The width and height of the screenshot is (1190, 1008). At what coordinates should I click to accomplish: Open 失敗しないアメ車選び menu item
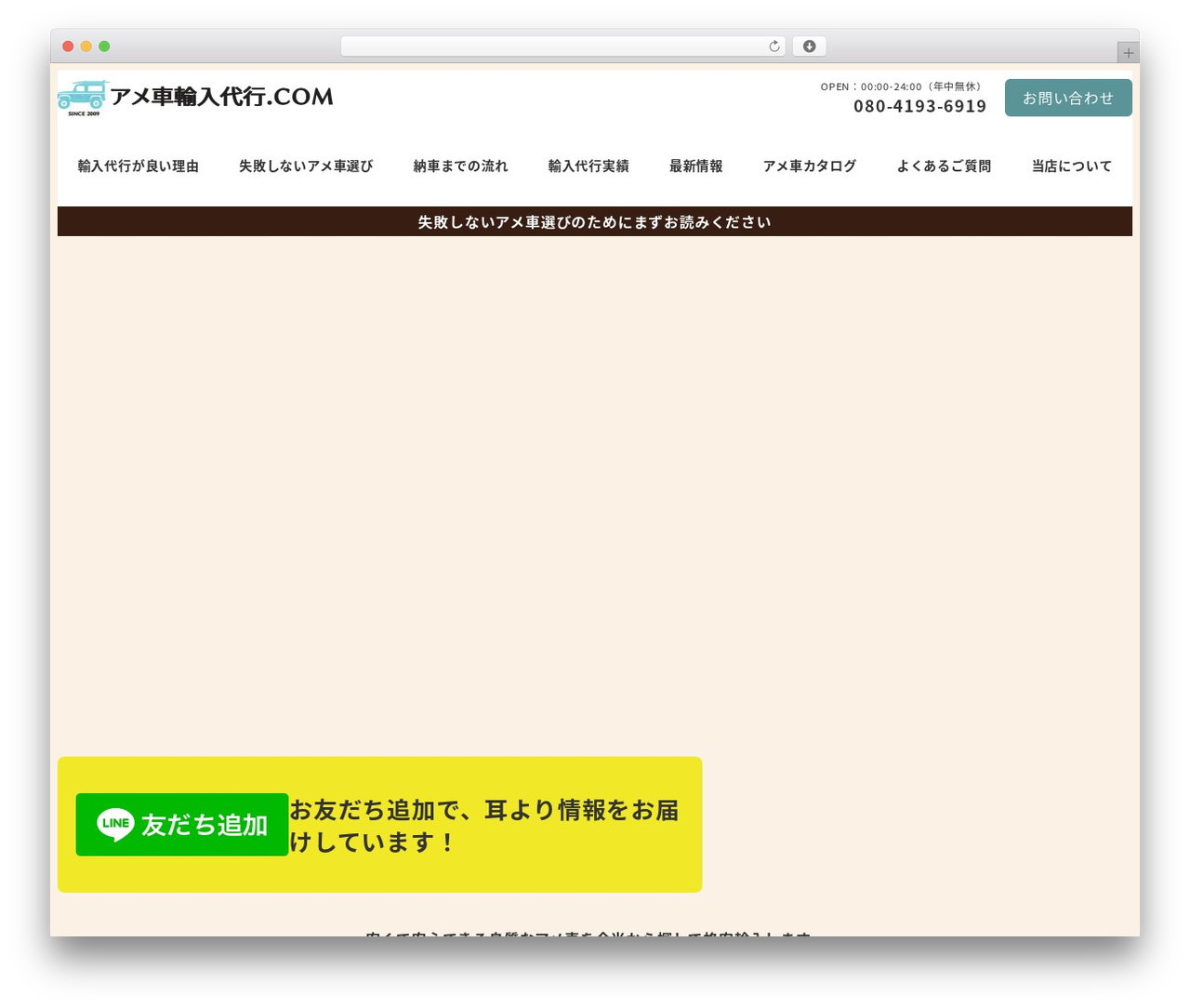[x=306, y=166]
